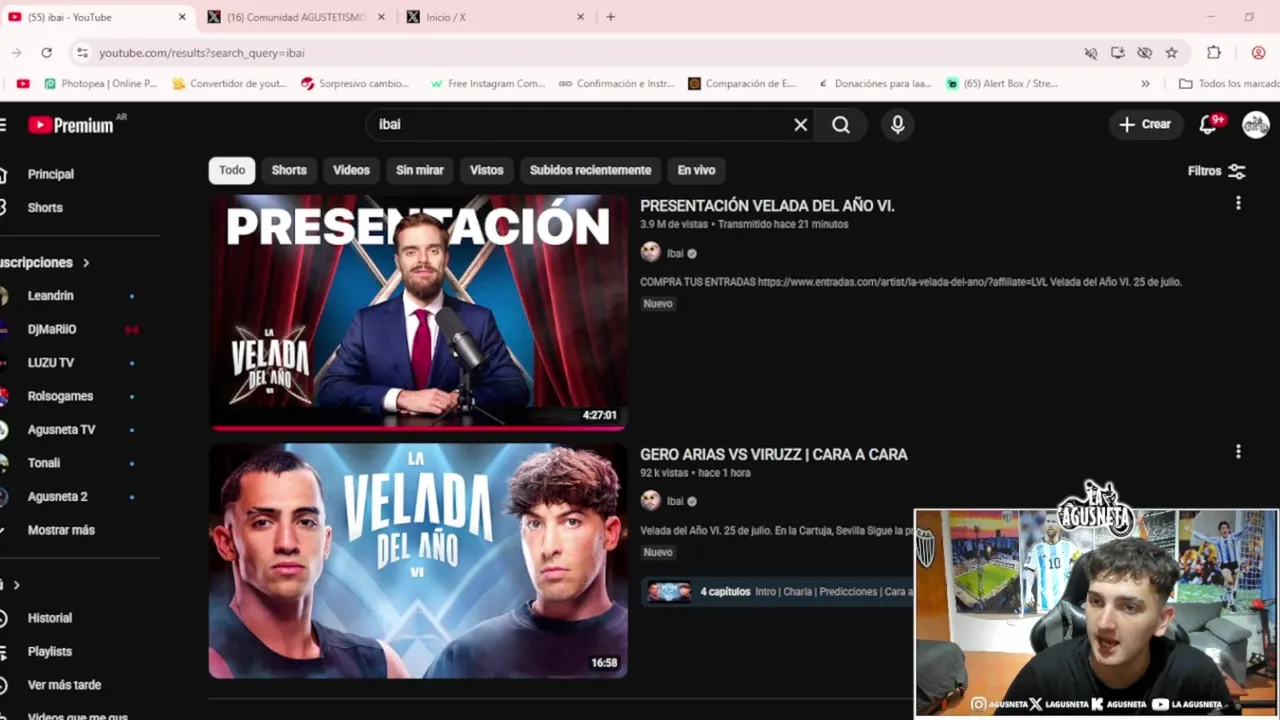Open the (65) Alert Box bookmark
The height and width of the screenshot is (720, 1280).
tap(1002, 84)
